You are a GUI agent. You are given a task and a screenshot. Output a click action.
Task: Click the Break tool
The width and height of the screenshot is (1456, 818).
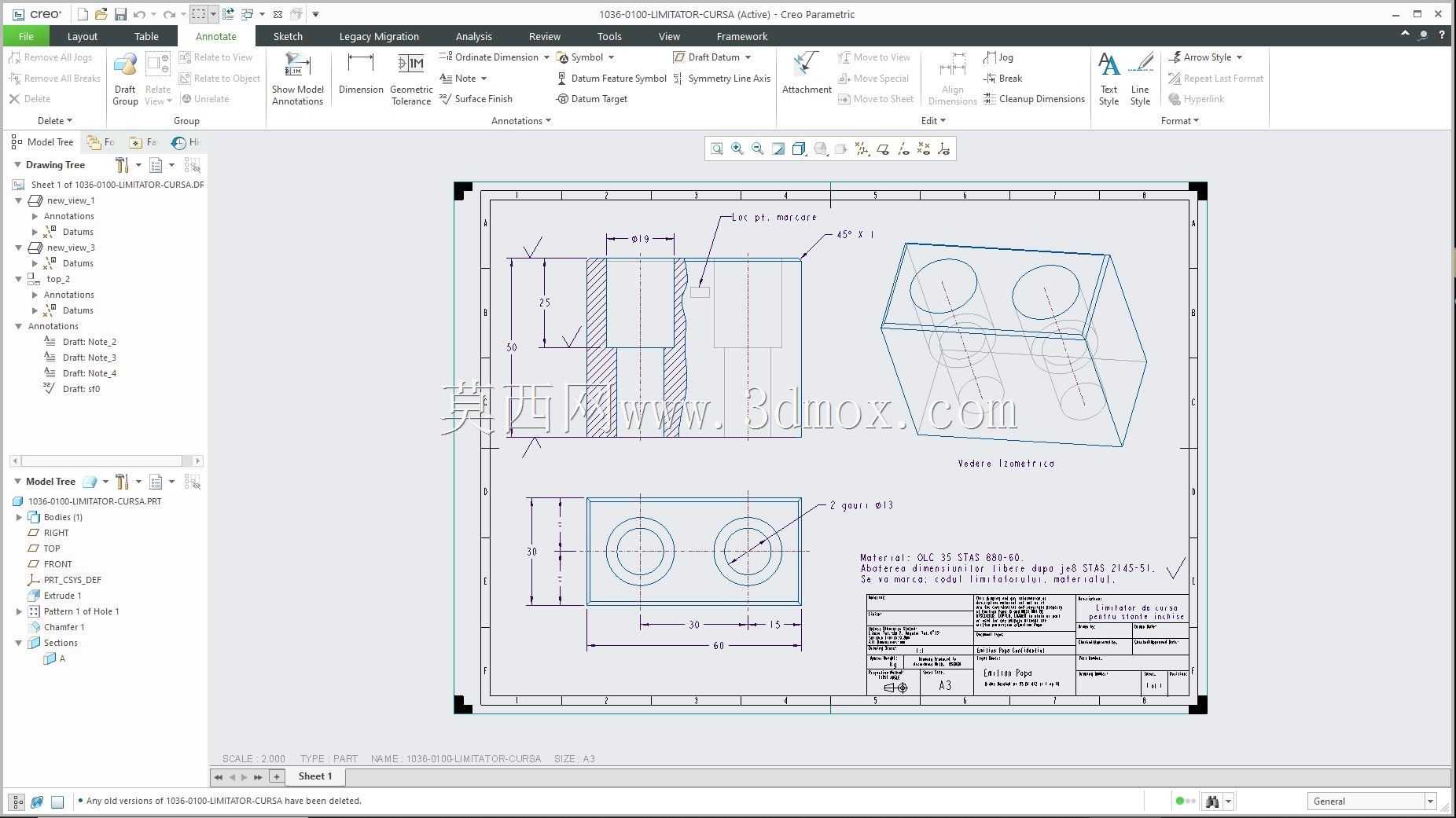point(1003,79)
